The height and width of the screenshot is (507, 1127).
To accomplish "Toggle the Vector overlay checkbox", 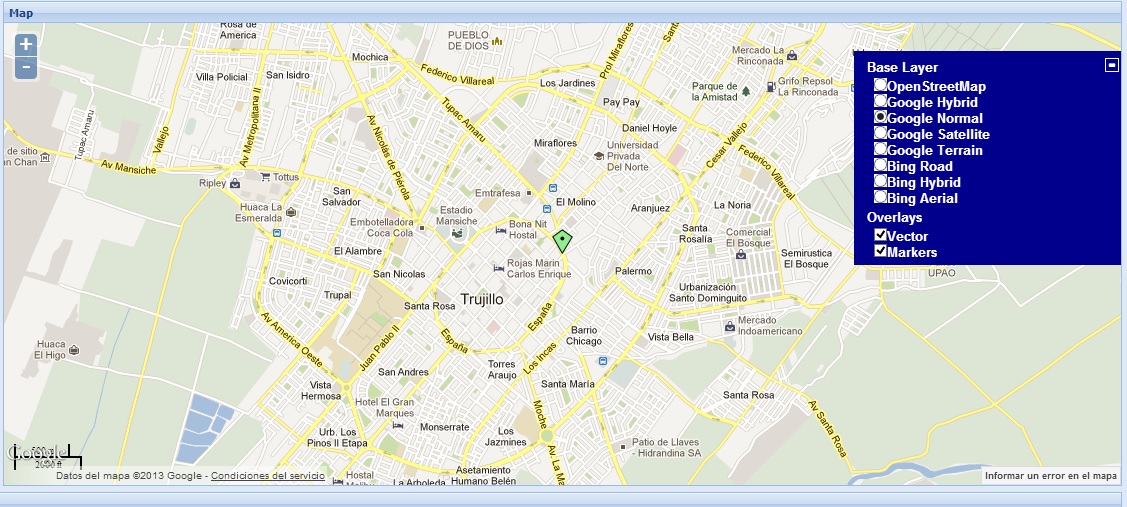I will tap(880, 234).
